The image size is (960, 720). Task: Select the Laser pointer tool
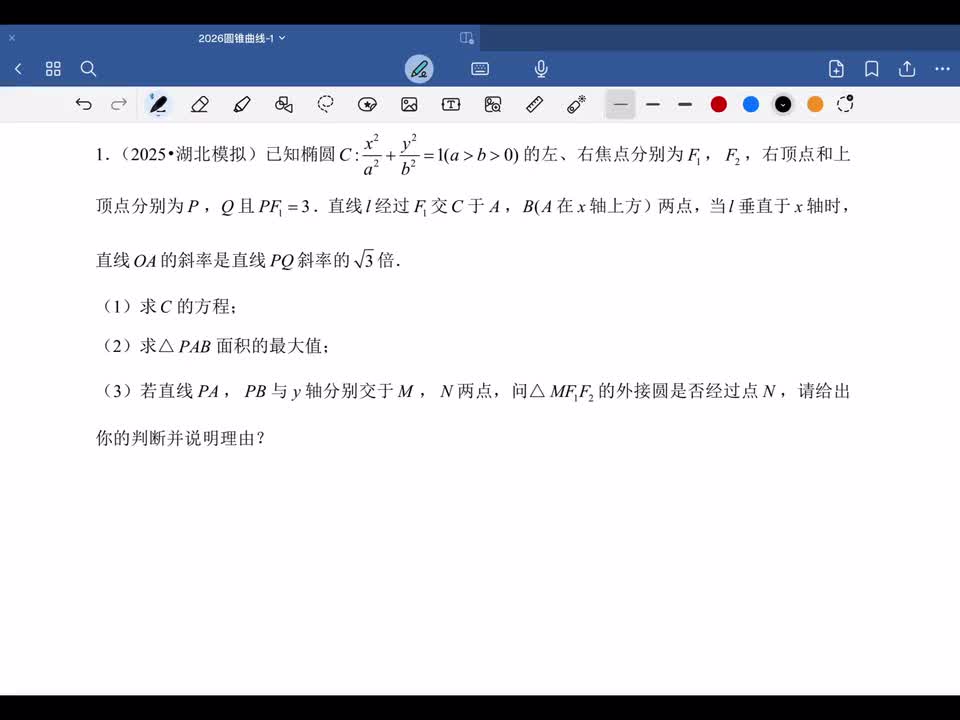576,105
